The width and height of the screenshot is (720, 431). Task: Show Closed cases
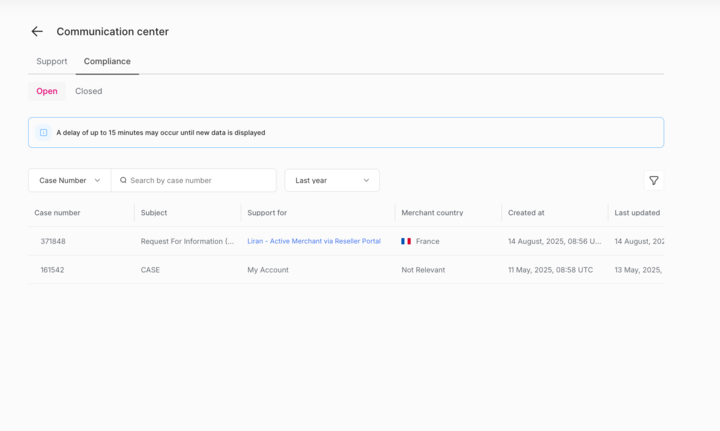tap(89, 91)
